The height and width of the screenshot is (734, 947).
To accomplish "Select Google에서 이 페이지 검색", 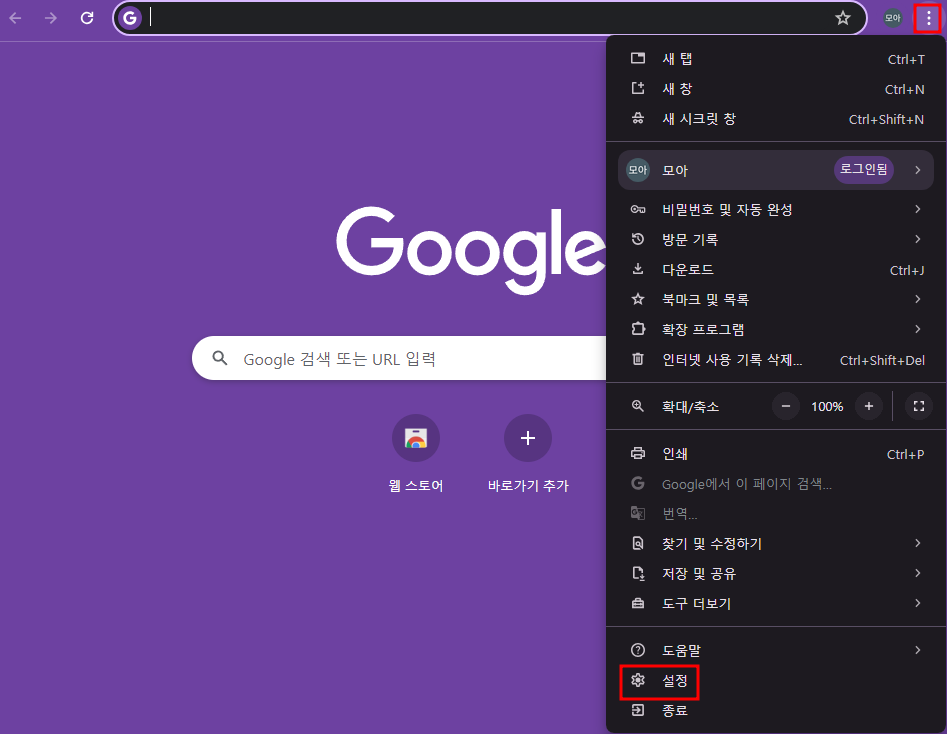I will pyautogui.click(x=776, y=484).
